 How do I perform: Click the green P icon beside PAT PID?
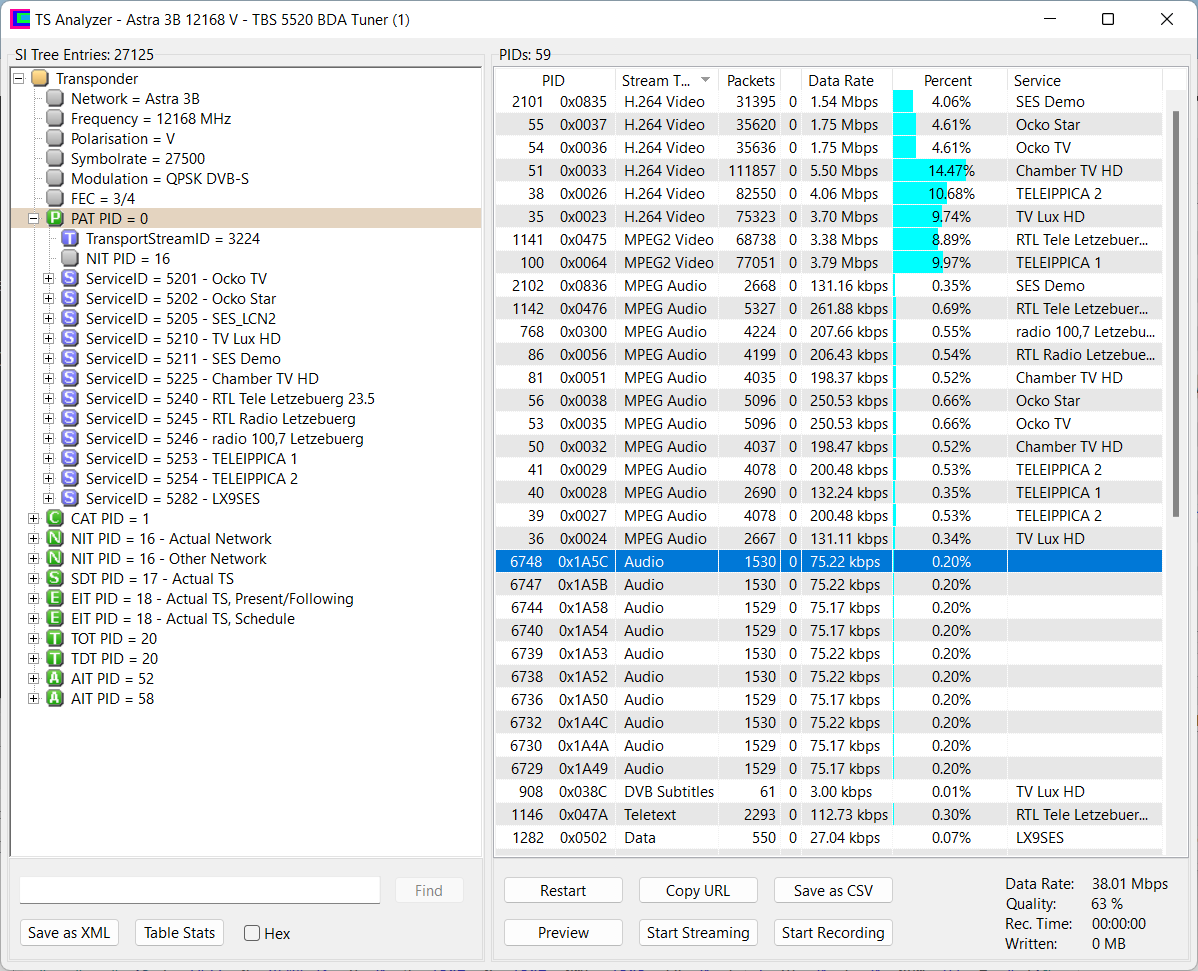[55, 219]
